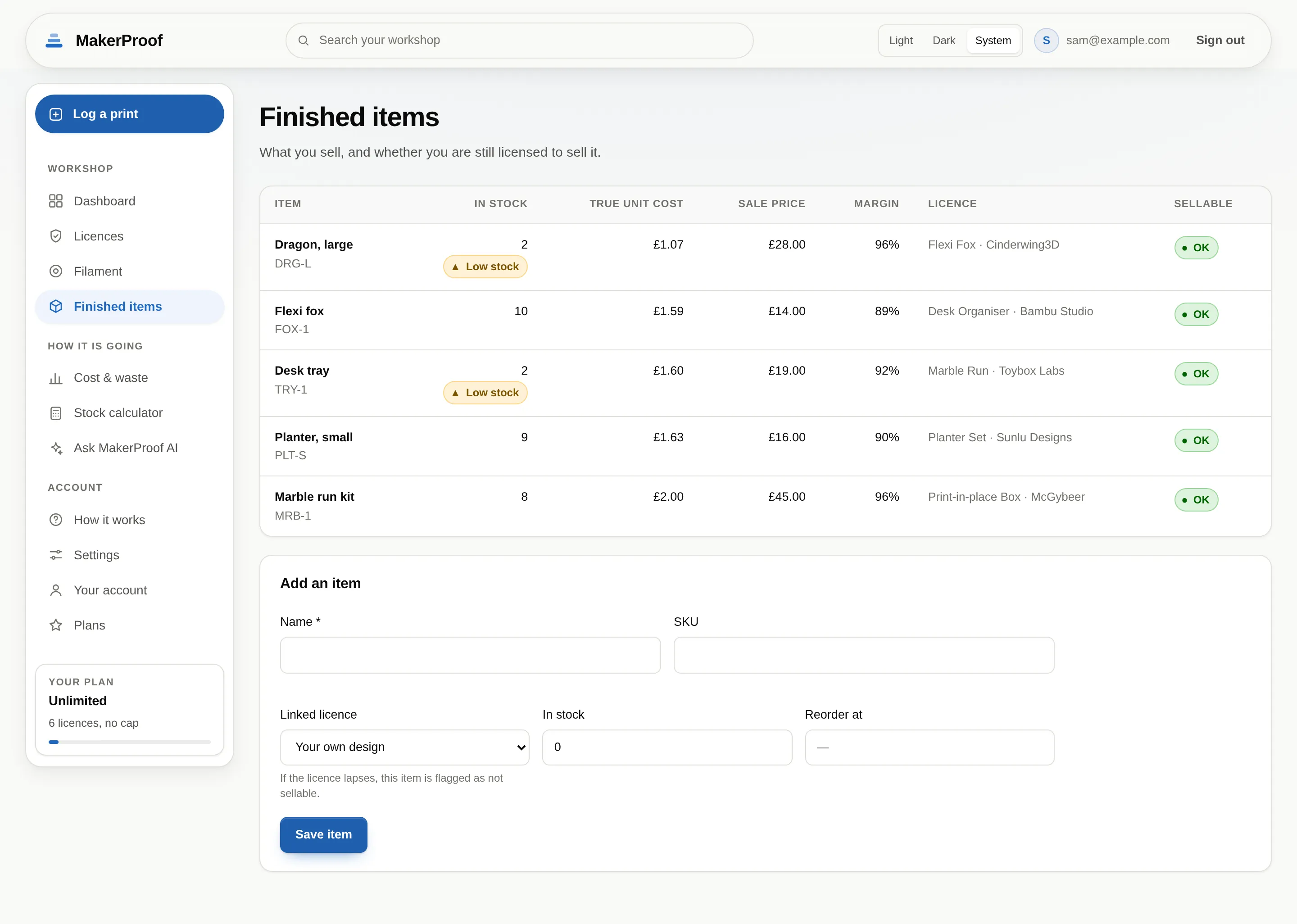Screen dimensions: 1297x924
Task: Open the Settings page
Action: [x=130, y=555]
